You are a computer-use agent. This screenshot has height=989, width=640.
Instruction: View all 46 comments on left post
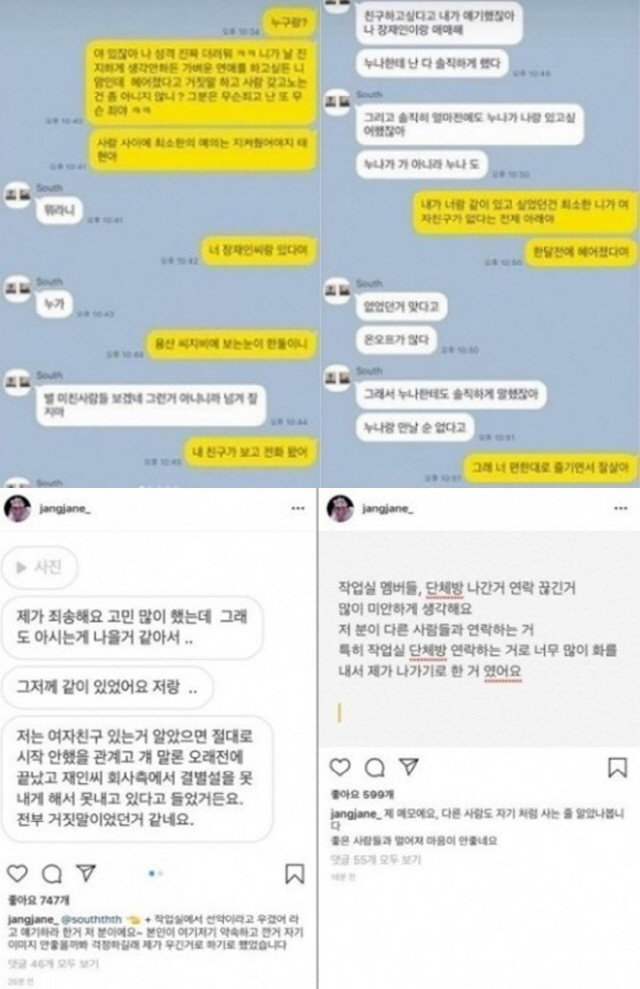[x=53, y=964]
